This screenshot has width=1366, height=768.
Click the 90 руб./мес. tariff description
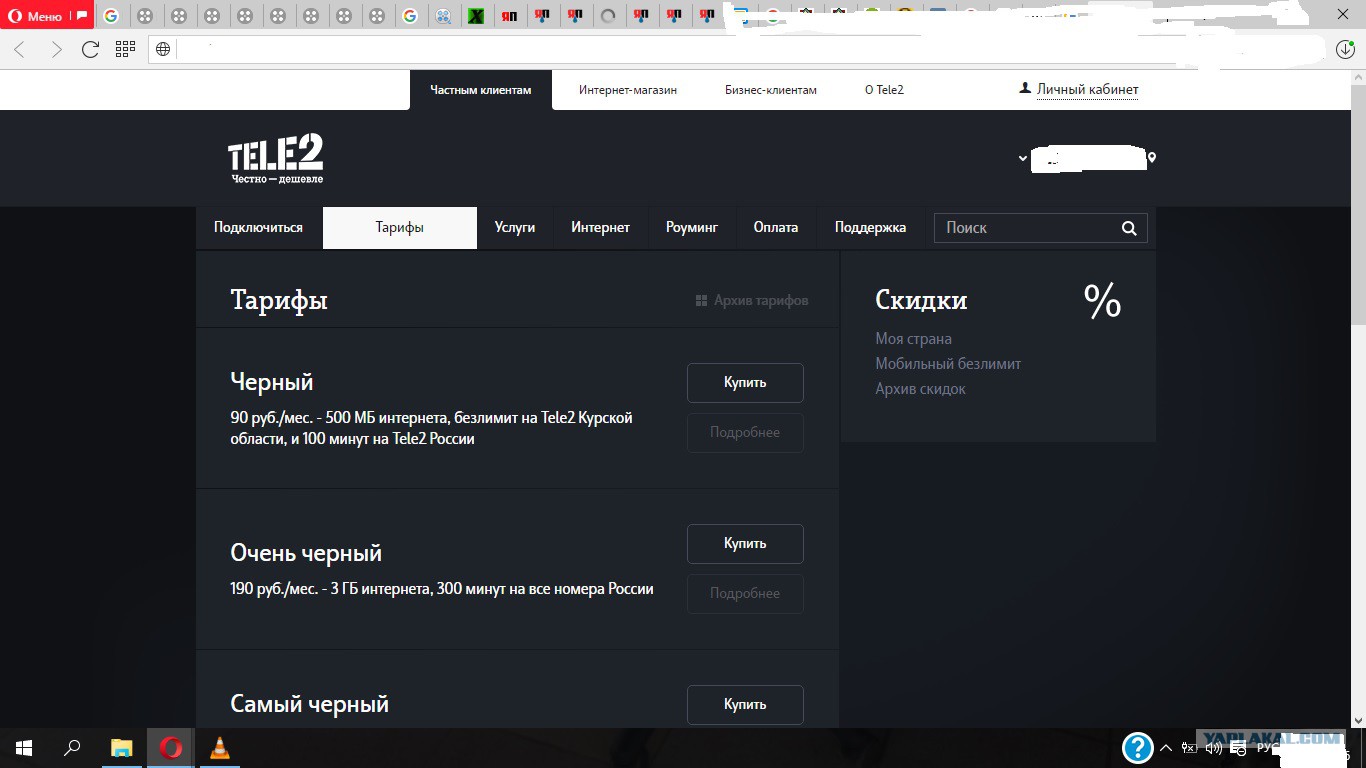pyautogui.click(x=432, y=428)
